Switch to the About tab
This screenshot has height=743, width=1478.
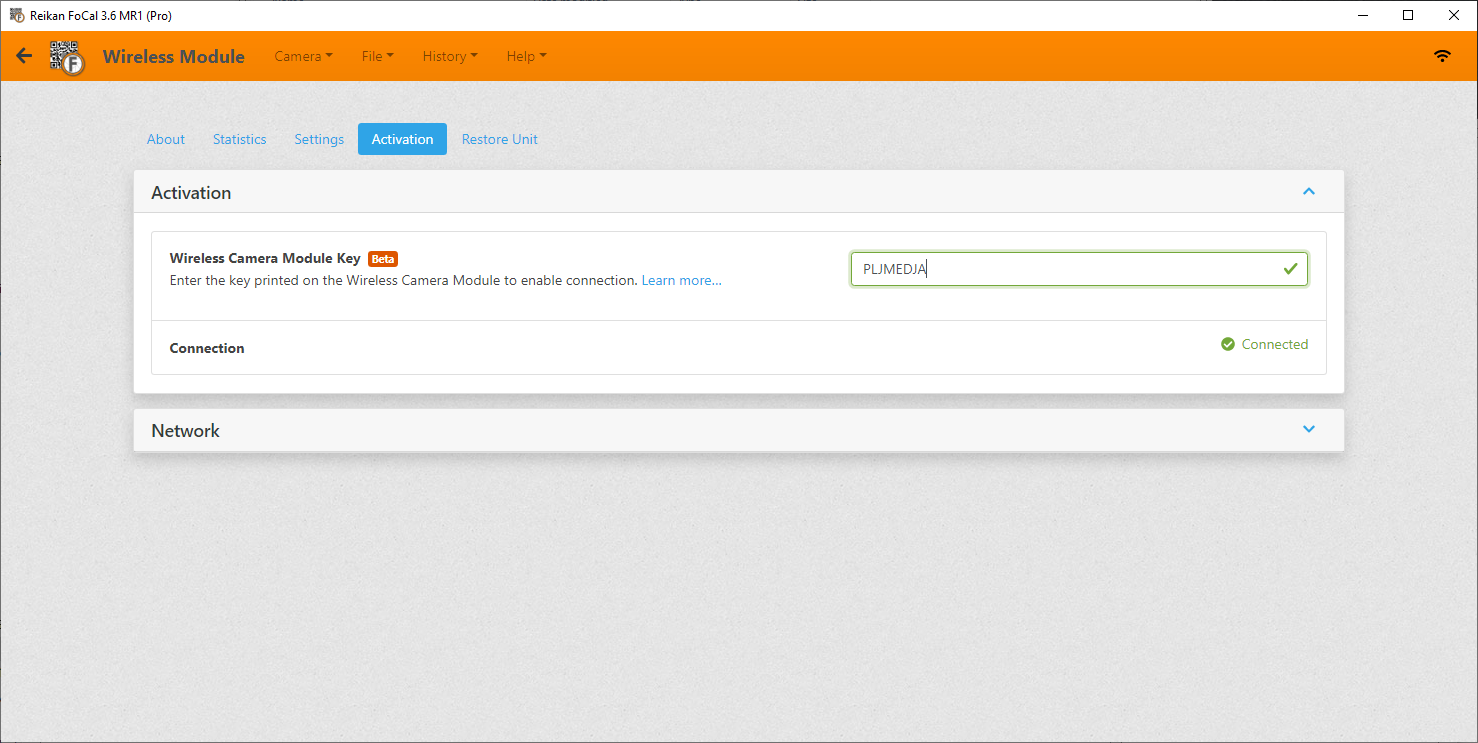click(x=166, y=139)
